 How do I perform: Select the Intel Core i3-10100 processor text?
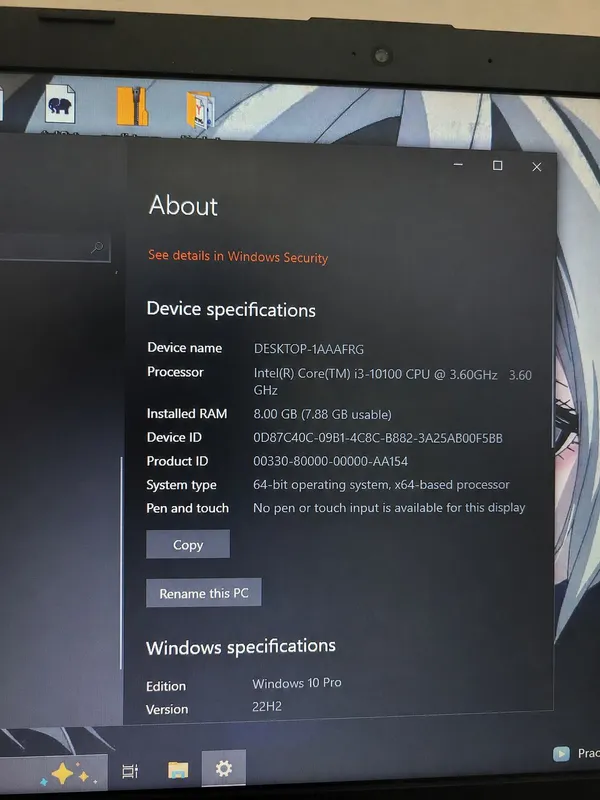tap(392, 382)
